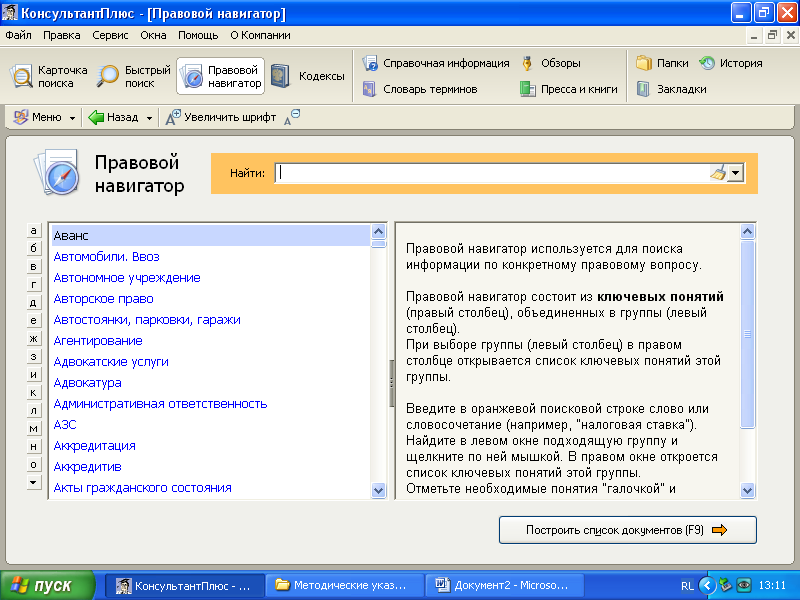
Task: Select Административная ответственность group
Action: (160, 404)
